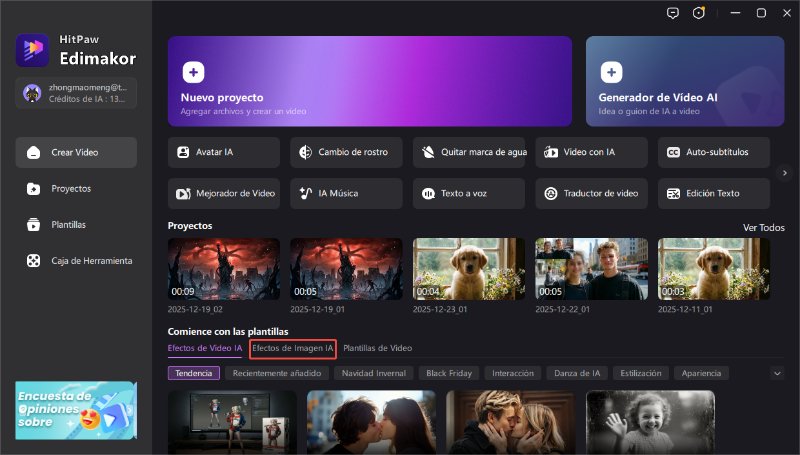This screenshot has width=800, height=455.
Task: Select the Apariencia category filter
Action: (702, 373)
